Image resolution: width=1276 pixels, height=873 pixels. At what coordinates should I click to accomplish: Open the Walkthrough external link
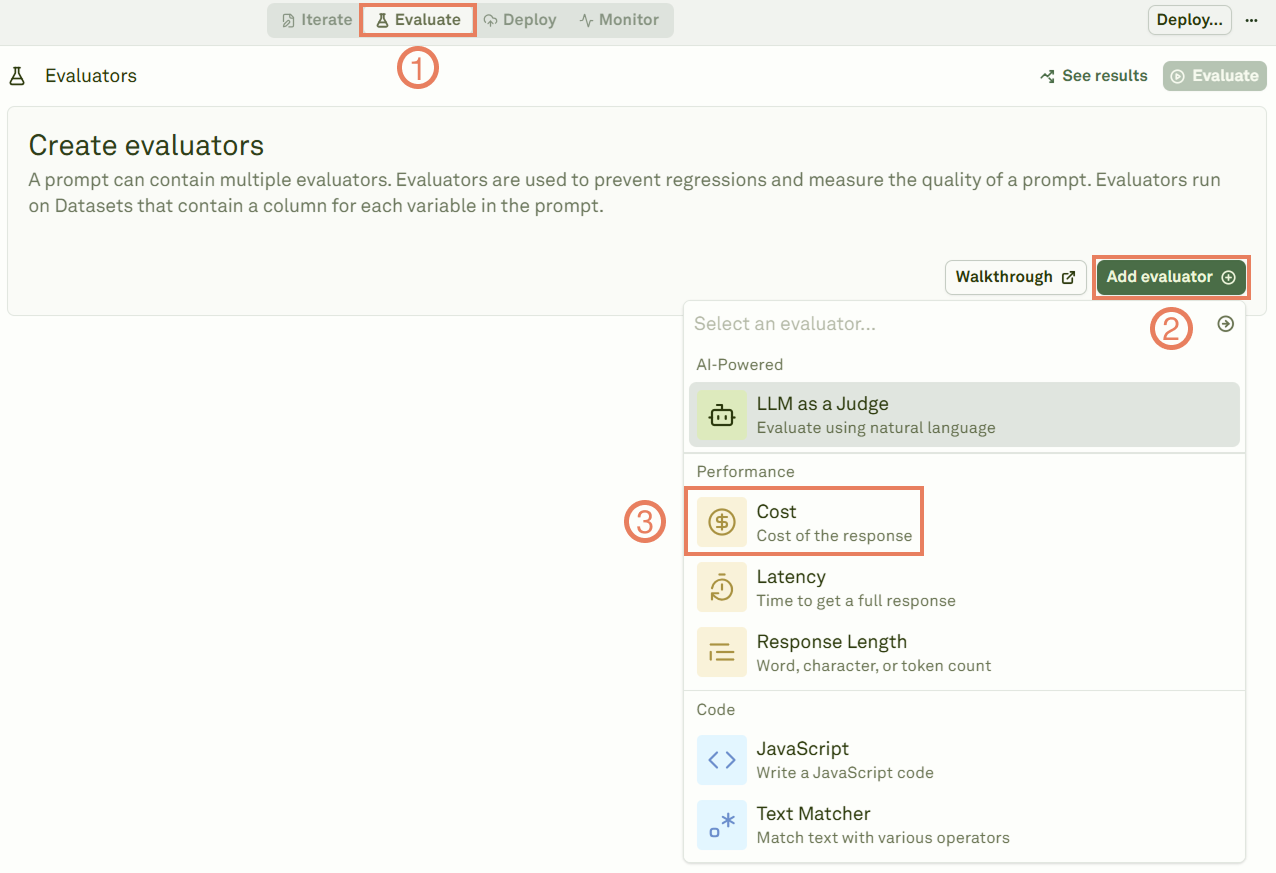point(1015,277)
